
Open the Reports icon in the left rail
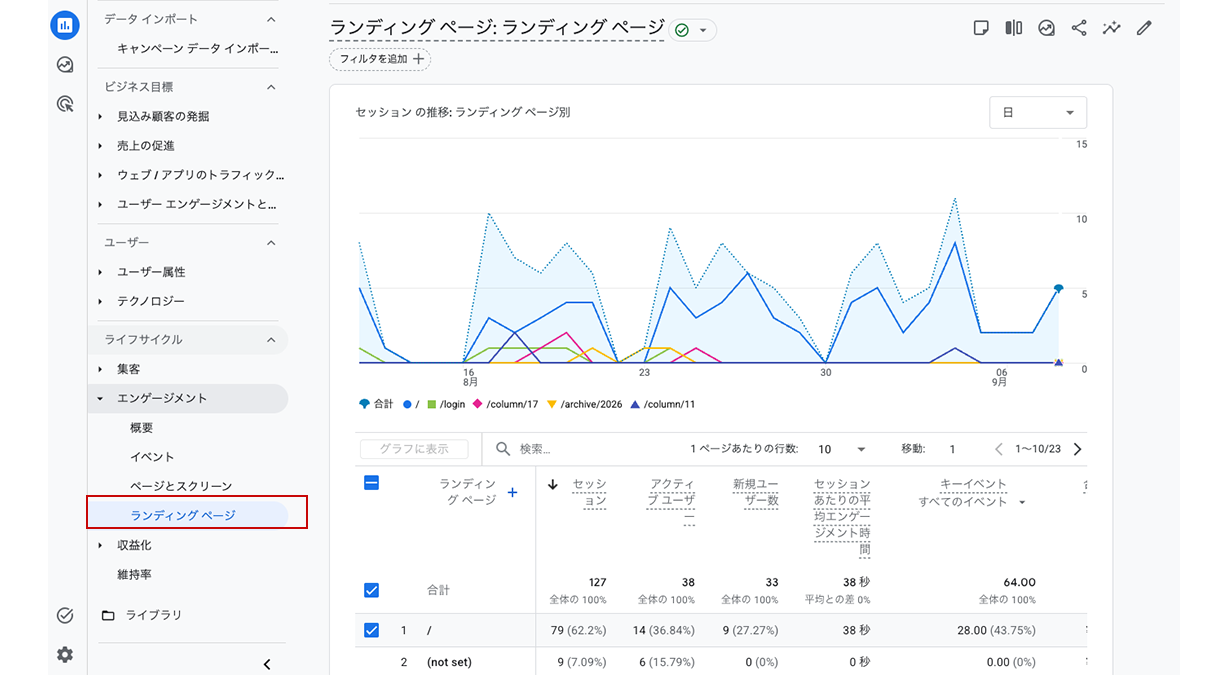(65, 26)
